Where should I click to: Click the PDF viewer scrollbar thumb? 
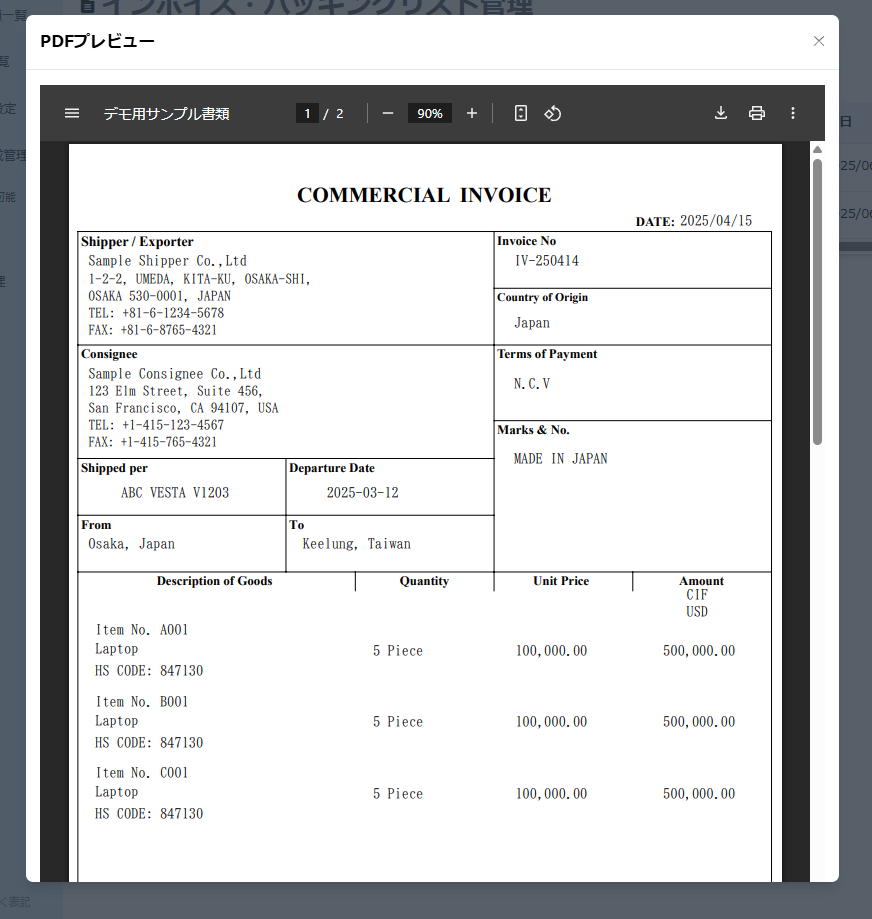point(817,302)
